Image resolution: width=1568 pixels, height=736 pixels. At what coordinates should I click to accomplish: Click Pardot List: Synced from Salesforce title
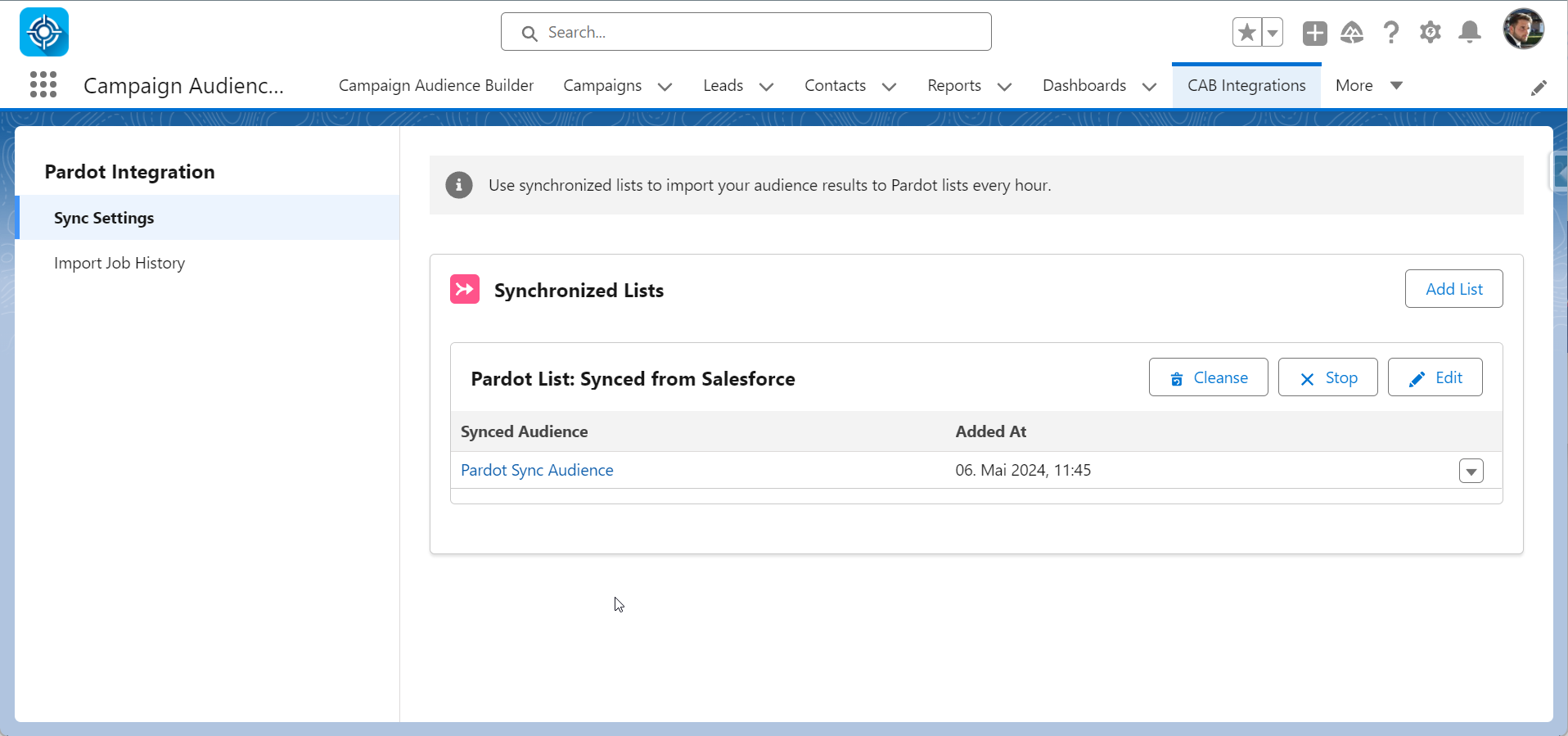pyautogui.click(x=633, y=379)
